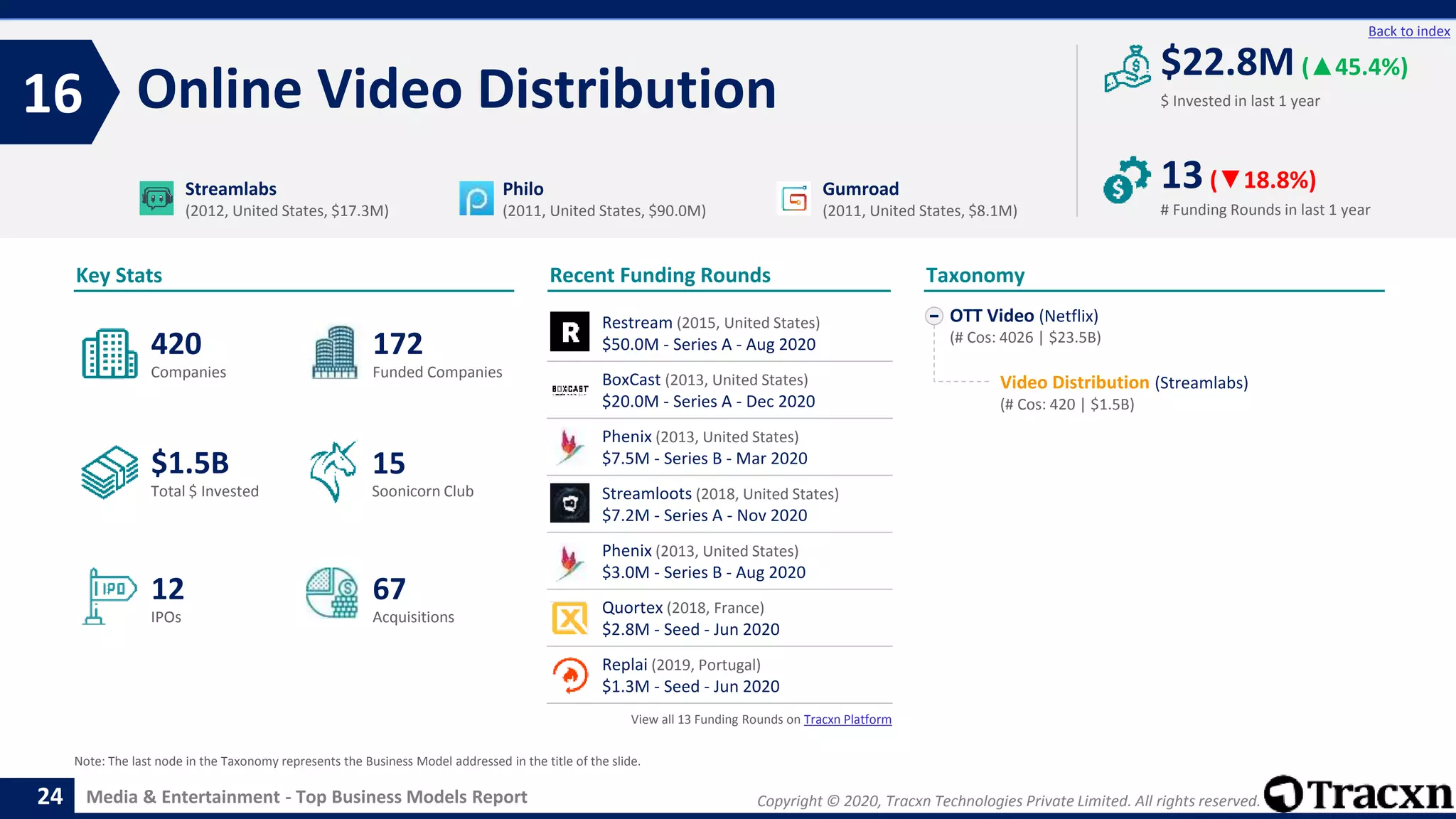Image resolution: width=1456 pixels, height=819 pixels.
Task: Click the $20.0M Series A Dec 2020 line
Action: (x=708, y=402)
